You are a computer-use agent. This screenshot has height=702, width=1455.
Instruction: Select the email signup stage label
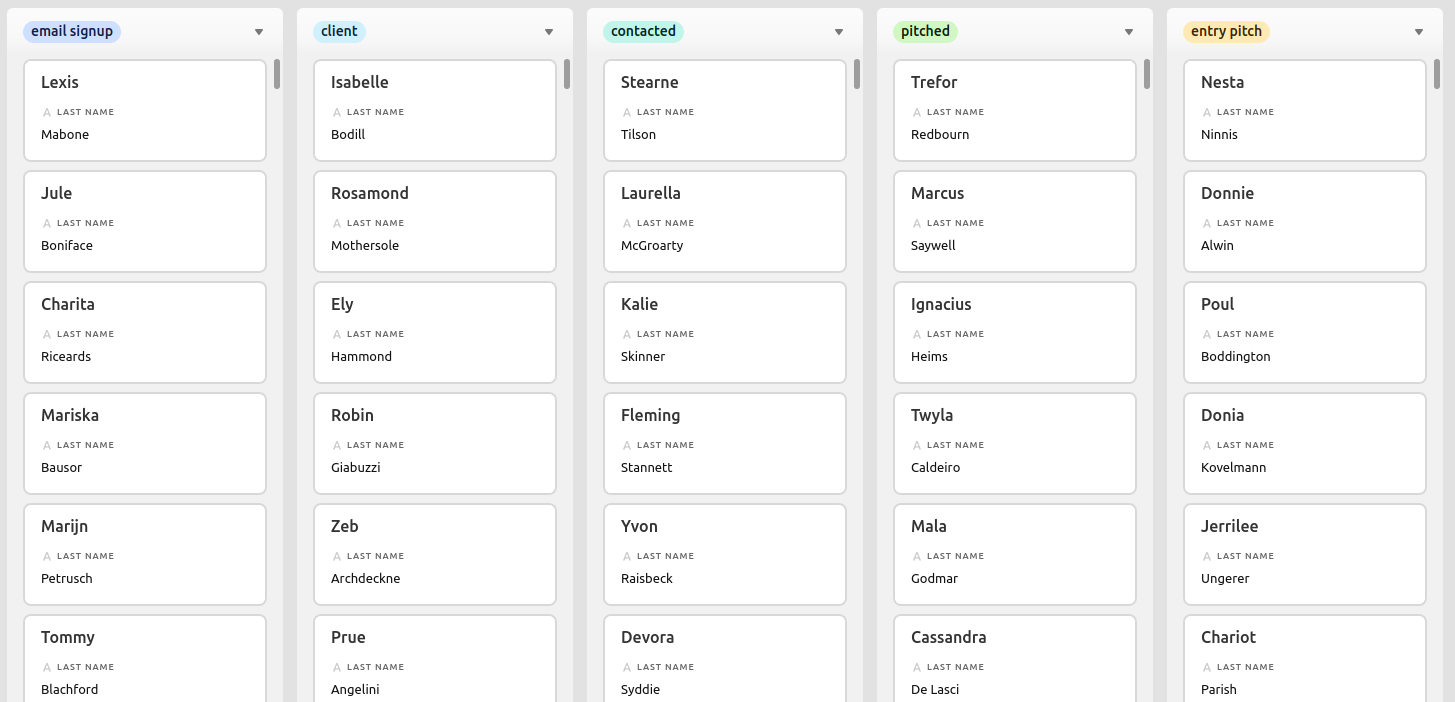[72, 32]
